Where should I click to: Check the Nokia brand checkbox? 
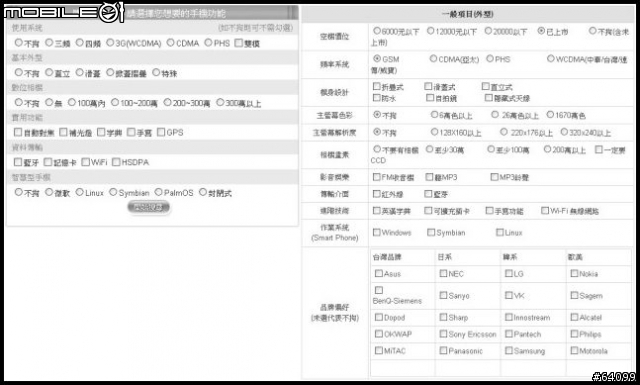(x=574, y=274)
